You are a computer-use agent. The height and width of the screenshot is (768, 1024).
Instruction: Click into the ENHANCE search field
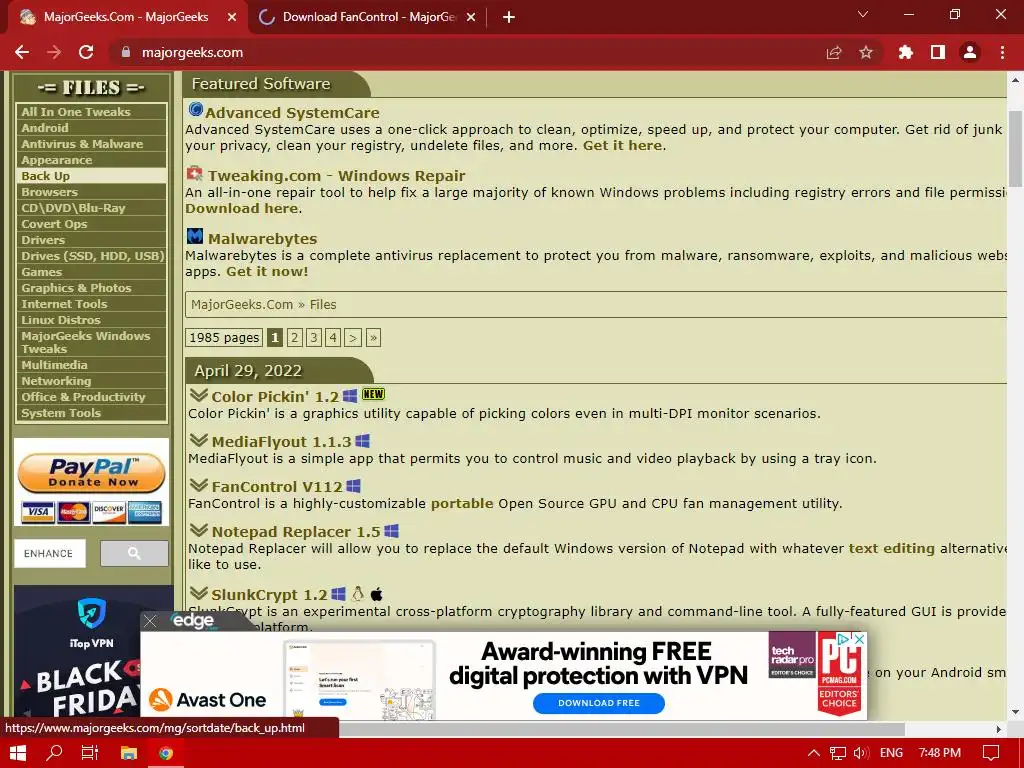click(x=50, y=553)
